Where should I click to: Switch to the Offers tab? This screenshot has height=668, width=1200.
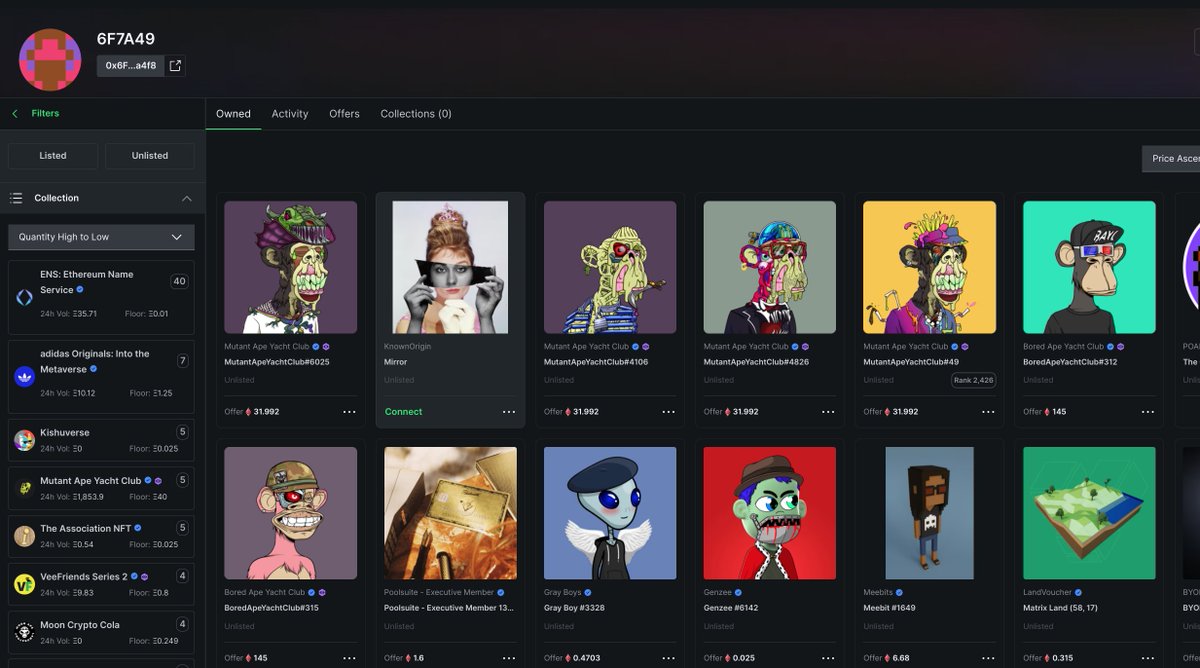click(344, 114)
